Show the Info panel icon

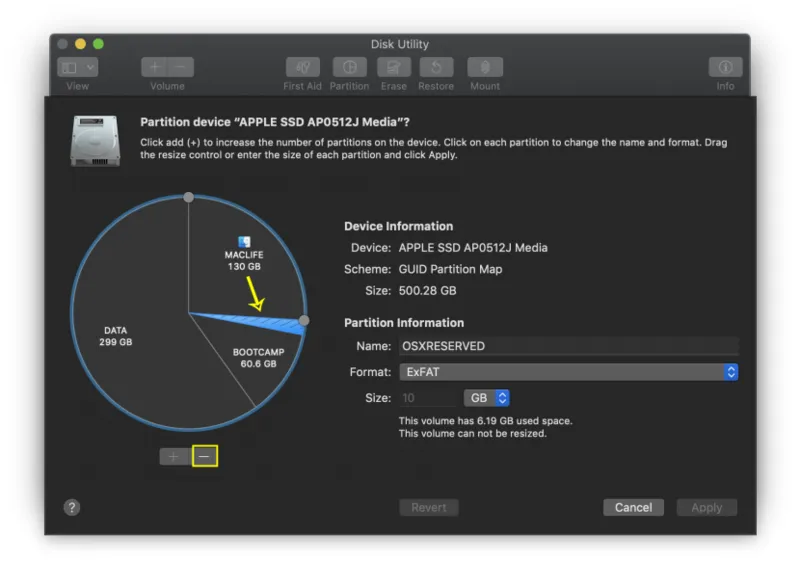[725, 67]
